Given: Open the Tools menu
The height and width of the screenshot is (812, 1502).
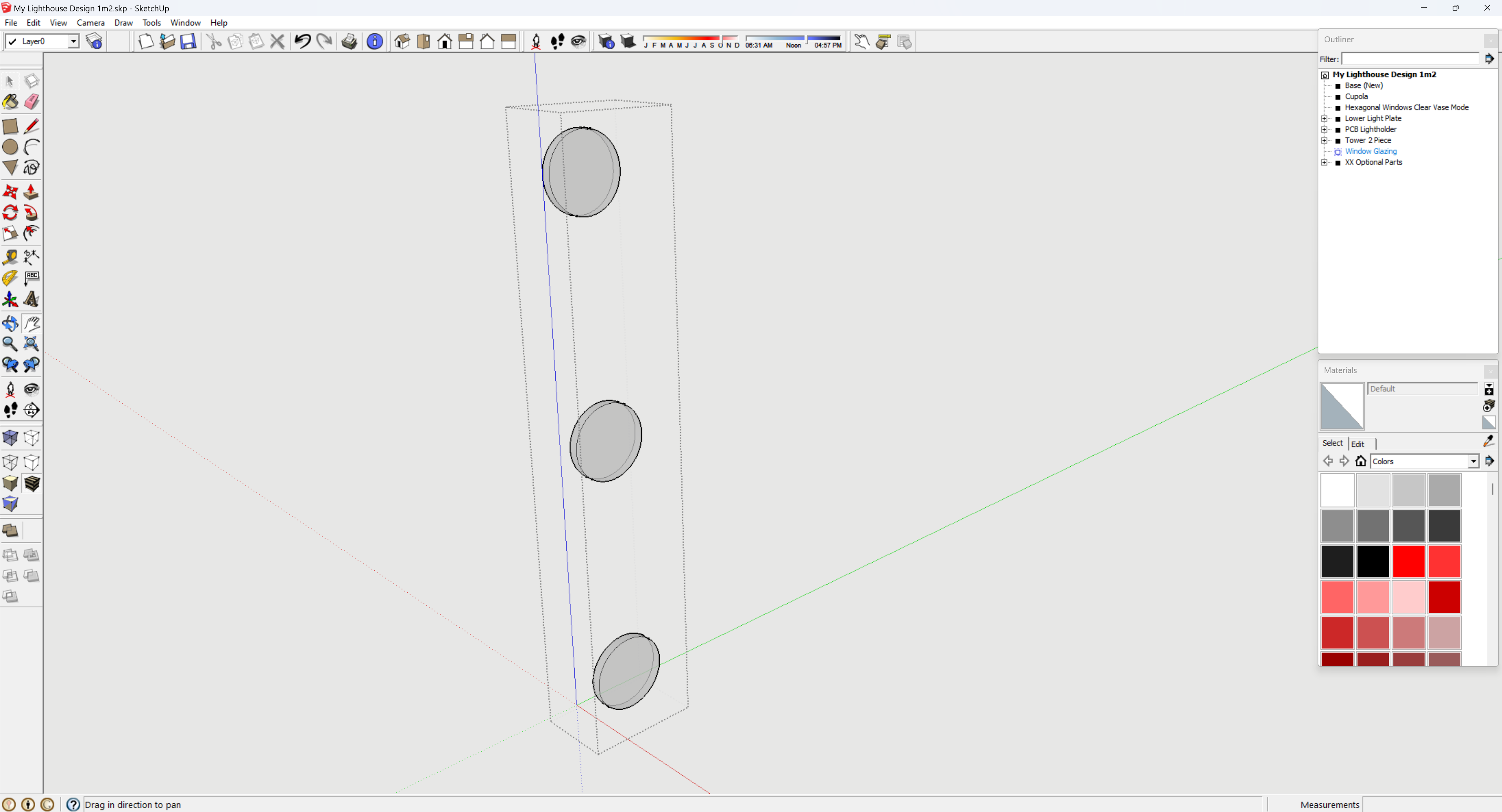Looking at the screenshot, I should tap(152, 23).
